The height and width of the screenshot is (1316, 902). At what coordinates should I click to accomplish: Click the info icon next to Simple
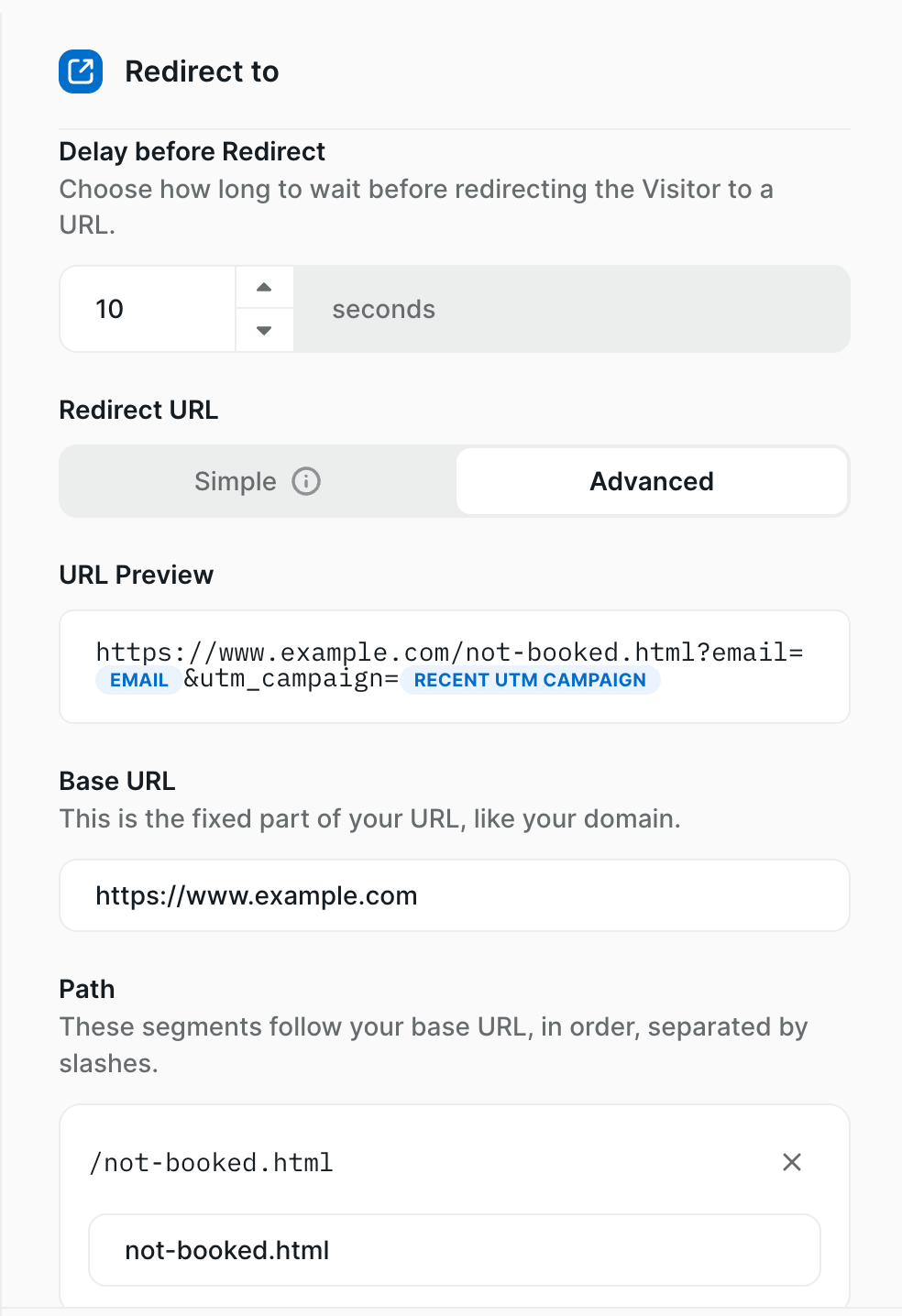point(306,481)
